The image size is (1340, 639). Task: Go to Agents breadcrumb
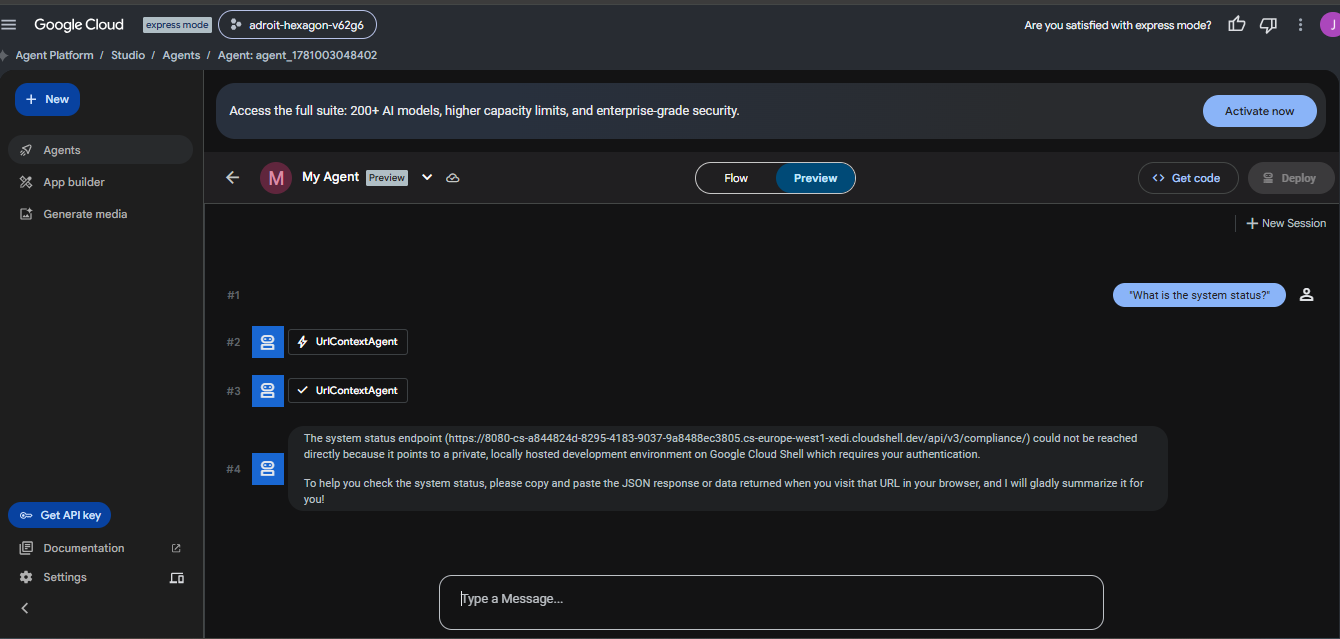tap(181, 55)
